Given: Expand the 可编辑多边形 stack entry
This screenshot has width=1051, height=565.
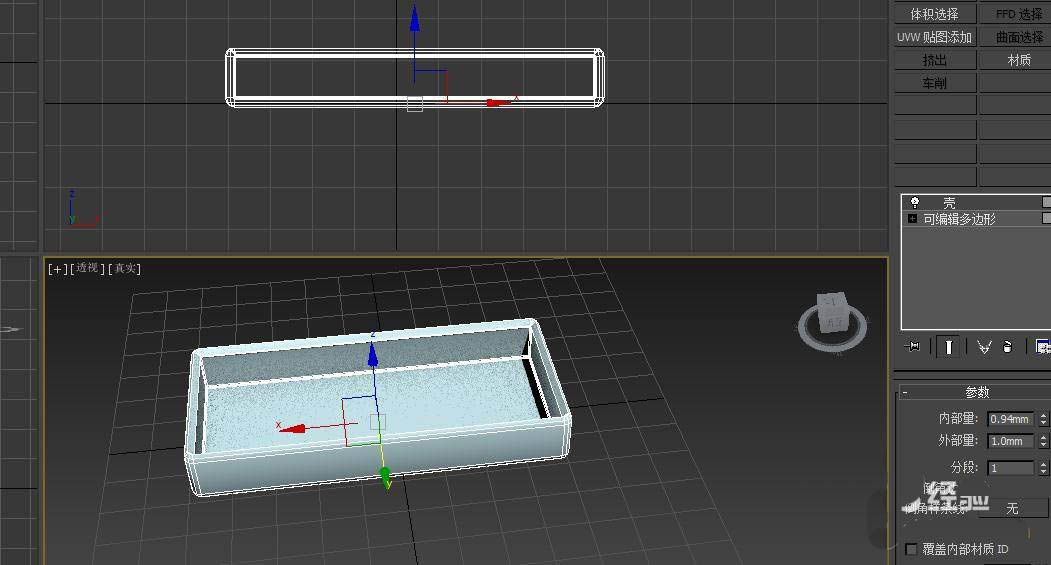Looking at the screenshot, I should [912, 218].
